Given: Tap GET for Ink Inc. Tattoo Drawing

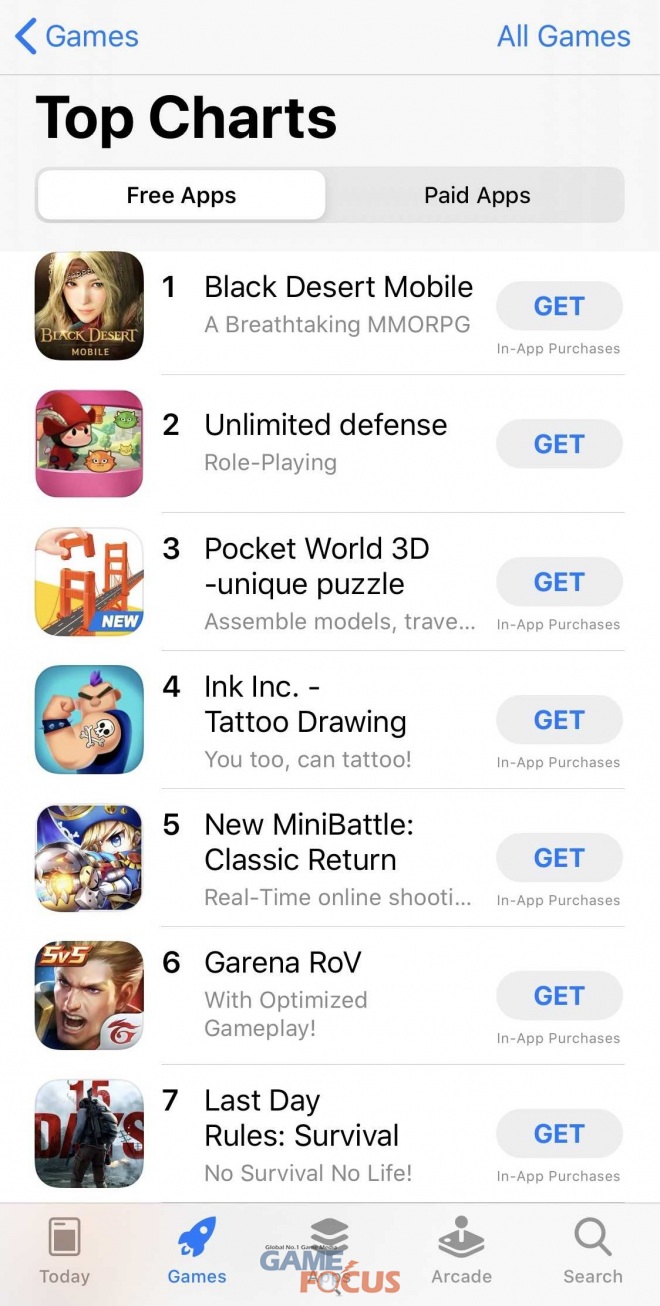Looking at the screenshot, I should coord(559,720).
